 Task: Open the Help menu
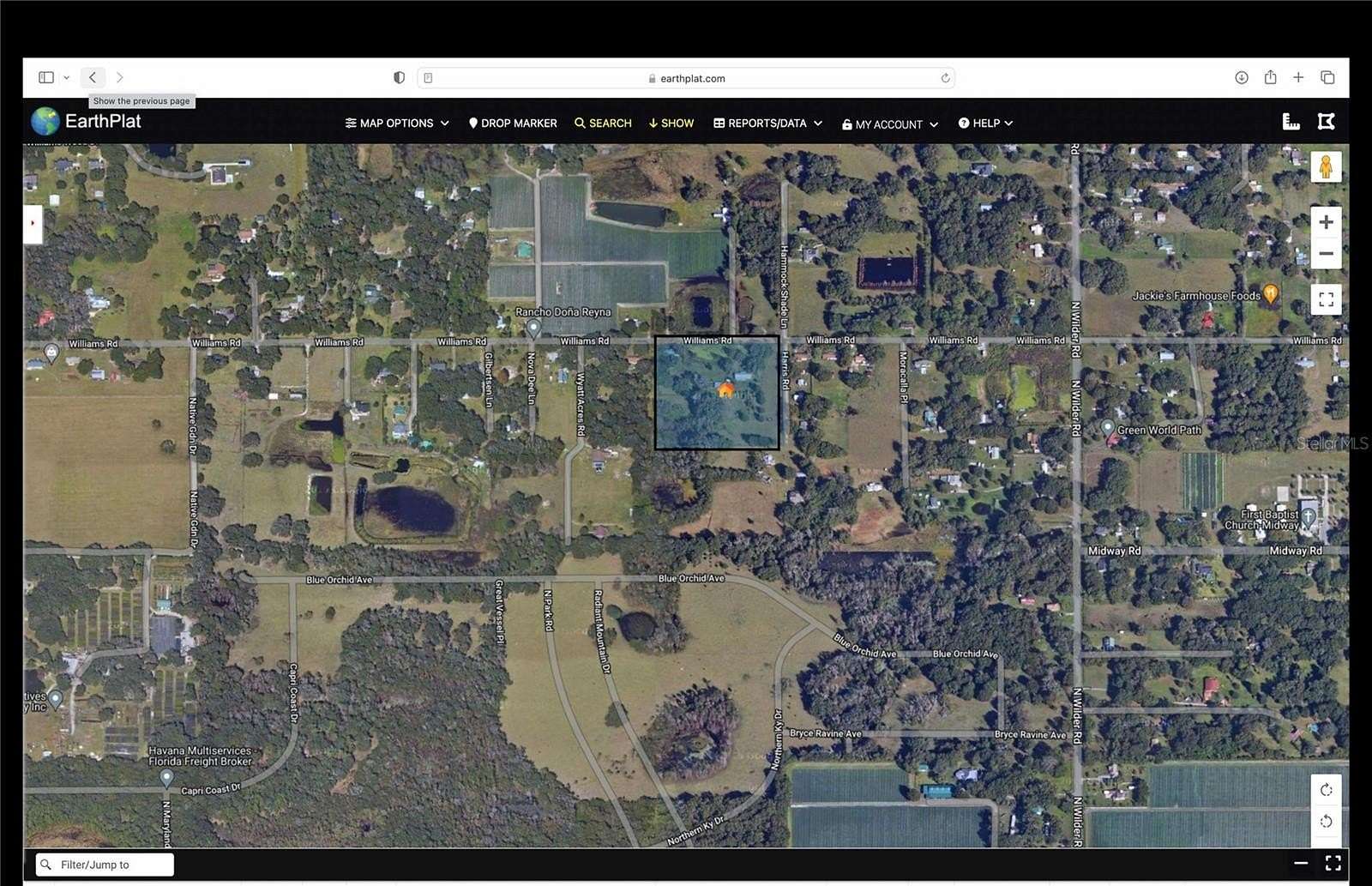[984, 123]
